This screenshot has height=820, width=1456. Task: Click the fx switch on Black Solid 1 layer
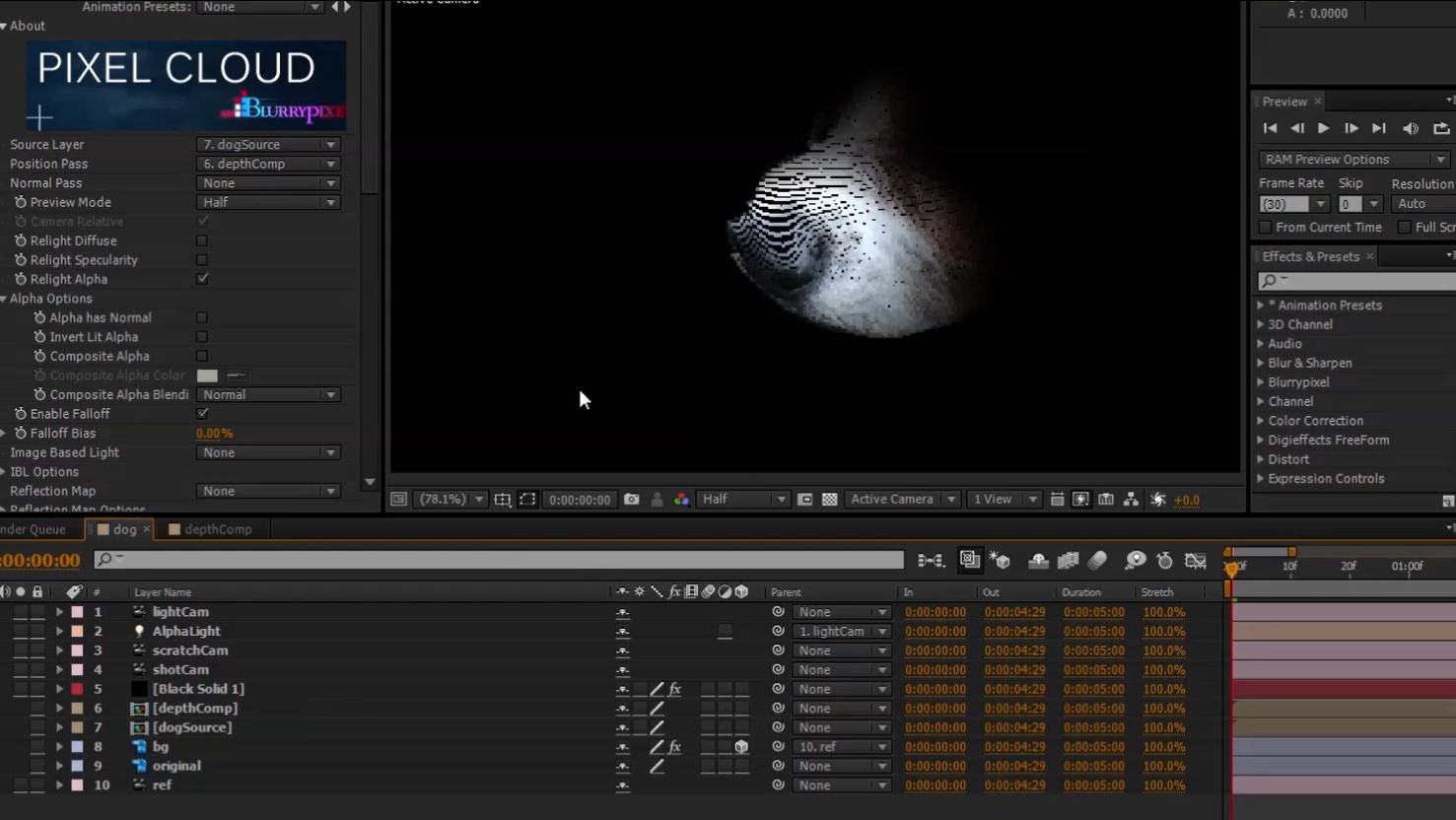click(674, 689)
